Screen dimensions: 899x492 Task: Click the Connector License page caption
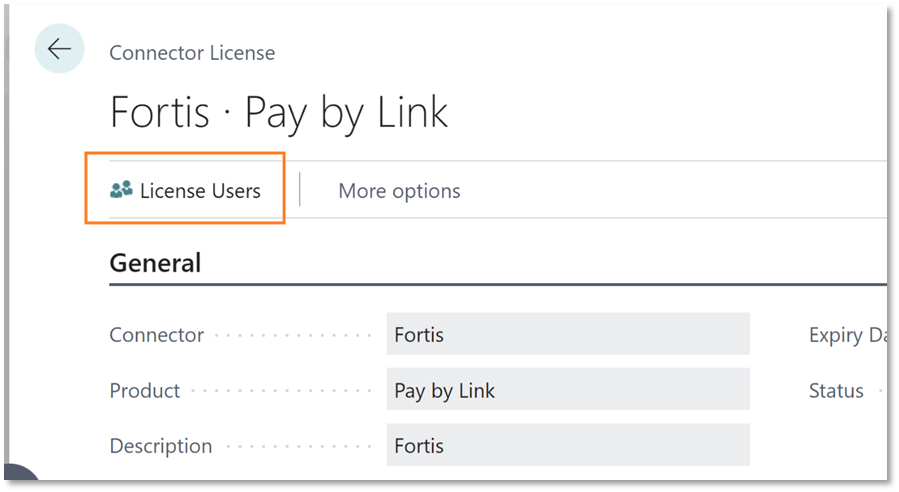(x=192, y=53)
